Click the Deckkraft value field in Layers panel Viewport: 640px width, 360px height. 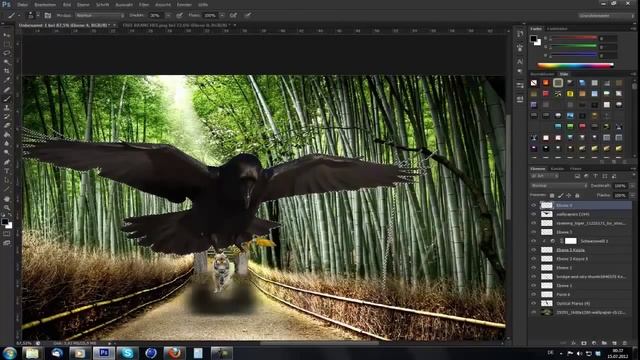pyautogui.click(x=620, y=186)
